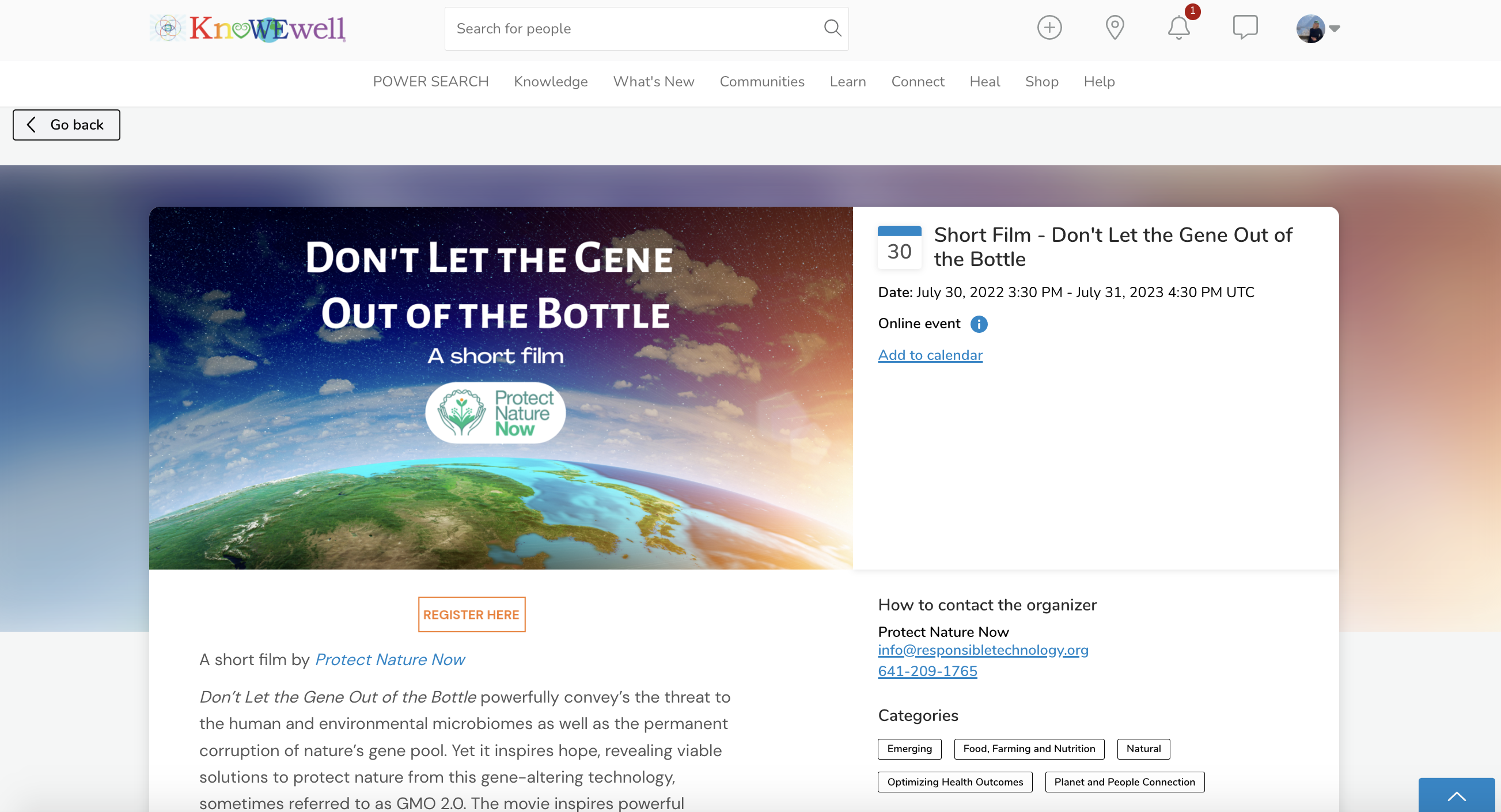Click the film banner image
1501x812 pixels.
coord(501,388)
